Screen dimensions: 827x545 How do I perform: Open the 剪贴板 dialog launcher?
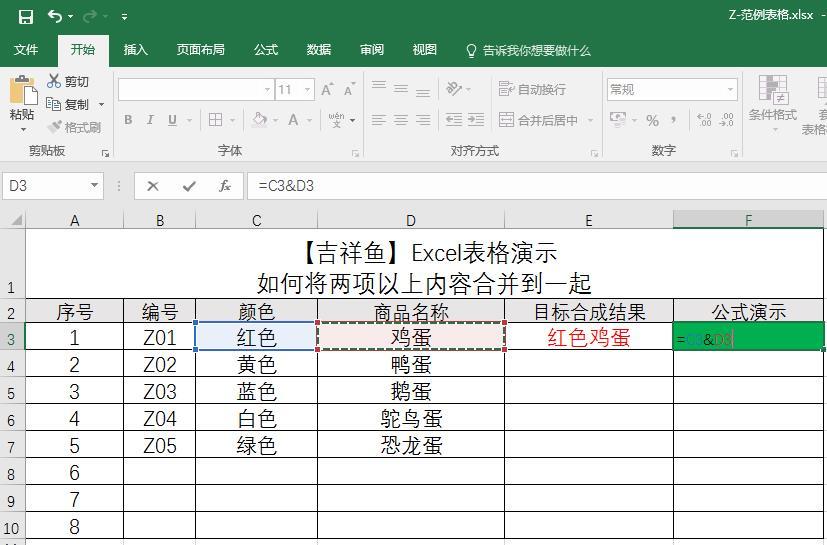(105, 153)
